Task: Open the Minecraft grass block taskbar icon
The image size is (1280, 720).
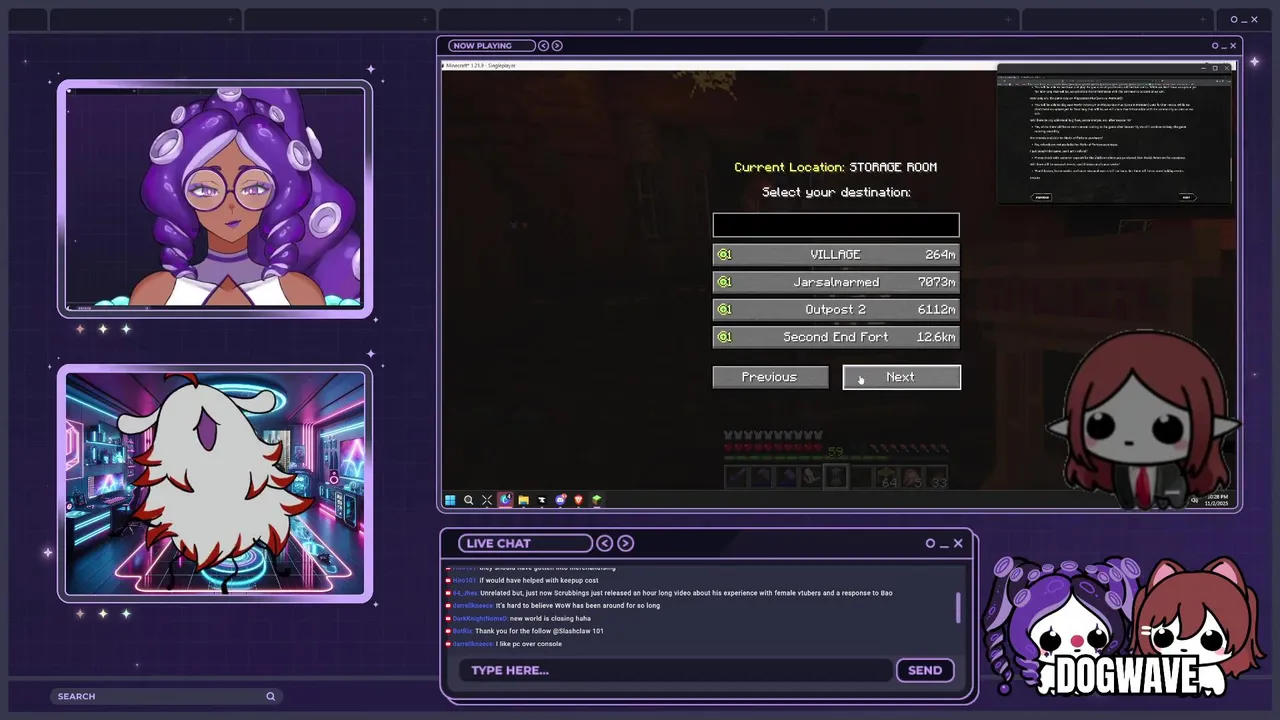Action: point(596,500)
